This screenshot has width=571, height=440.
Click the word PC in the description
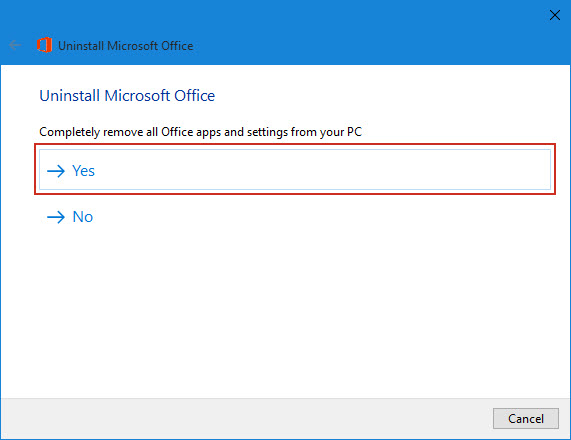[x=354, y=131]
